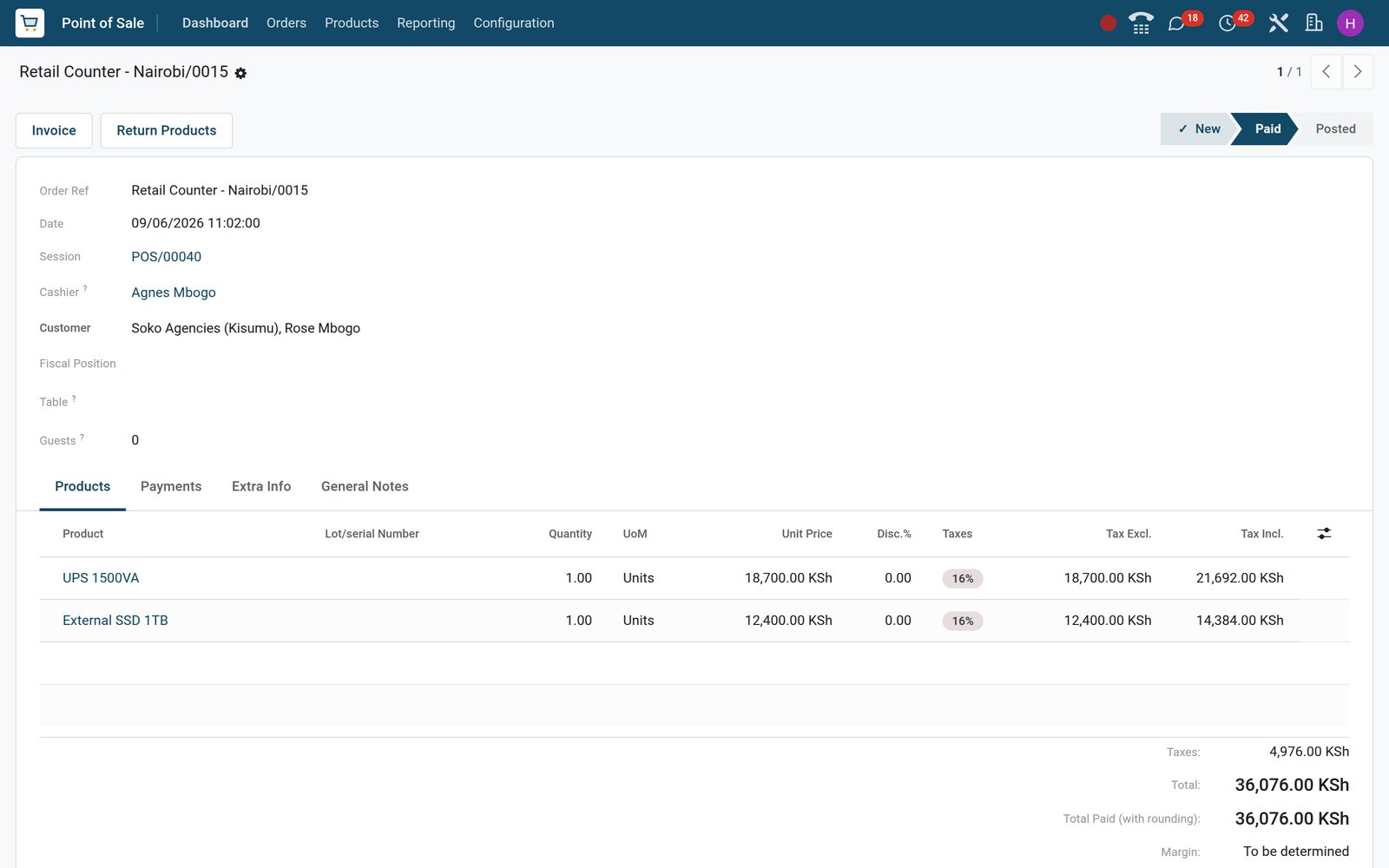Click the date value 09/06/2026 11:02:00

(x=196, y=223)
